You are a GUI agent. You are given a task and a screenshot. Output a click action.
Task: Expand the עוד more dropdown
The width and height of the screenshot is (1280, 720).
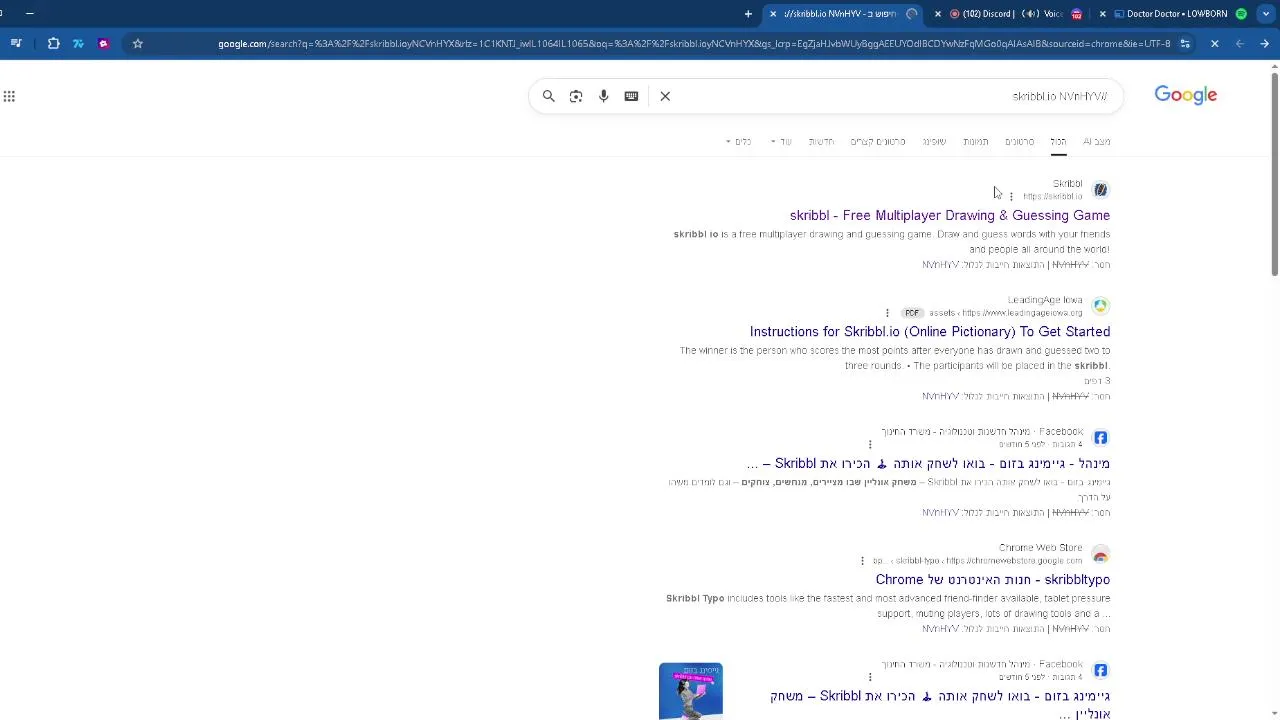pyautogui.click(x=781, y=142)
